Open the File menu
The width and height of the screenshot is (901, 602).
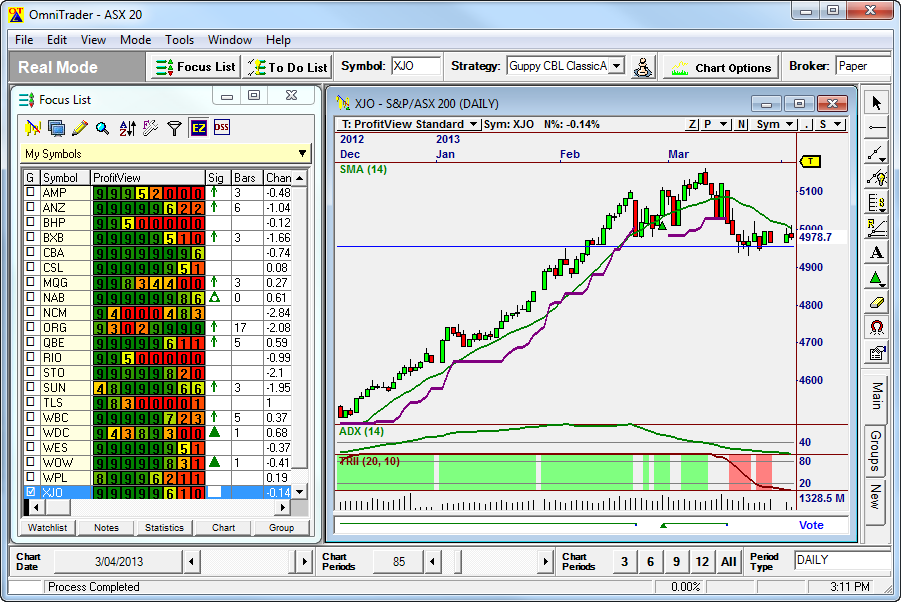24,40
